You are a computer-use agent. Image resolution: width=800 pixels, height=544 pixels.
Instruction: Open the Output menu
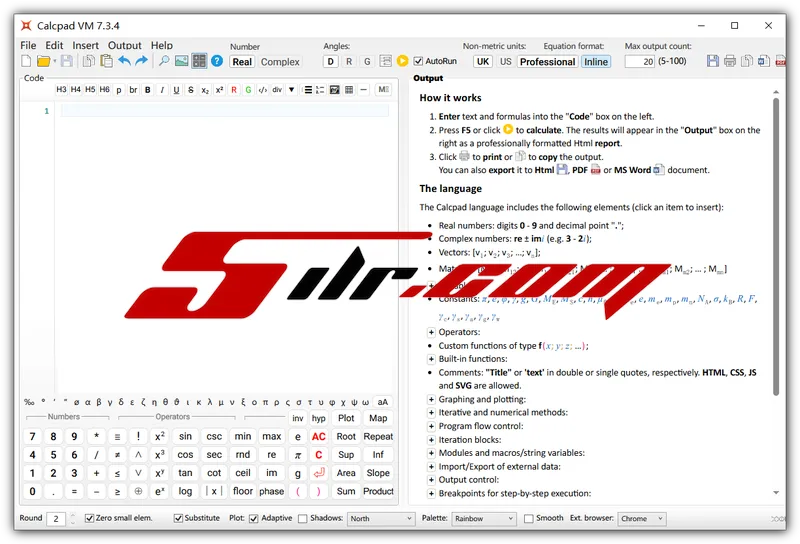click(124, 45)
